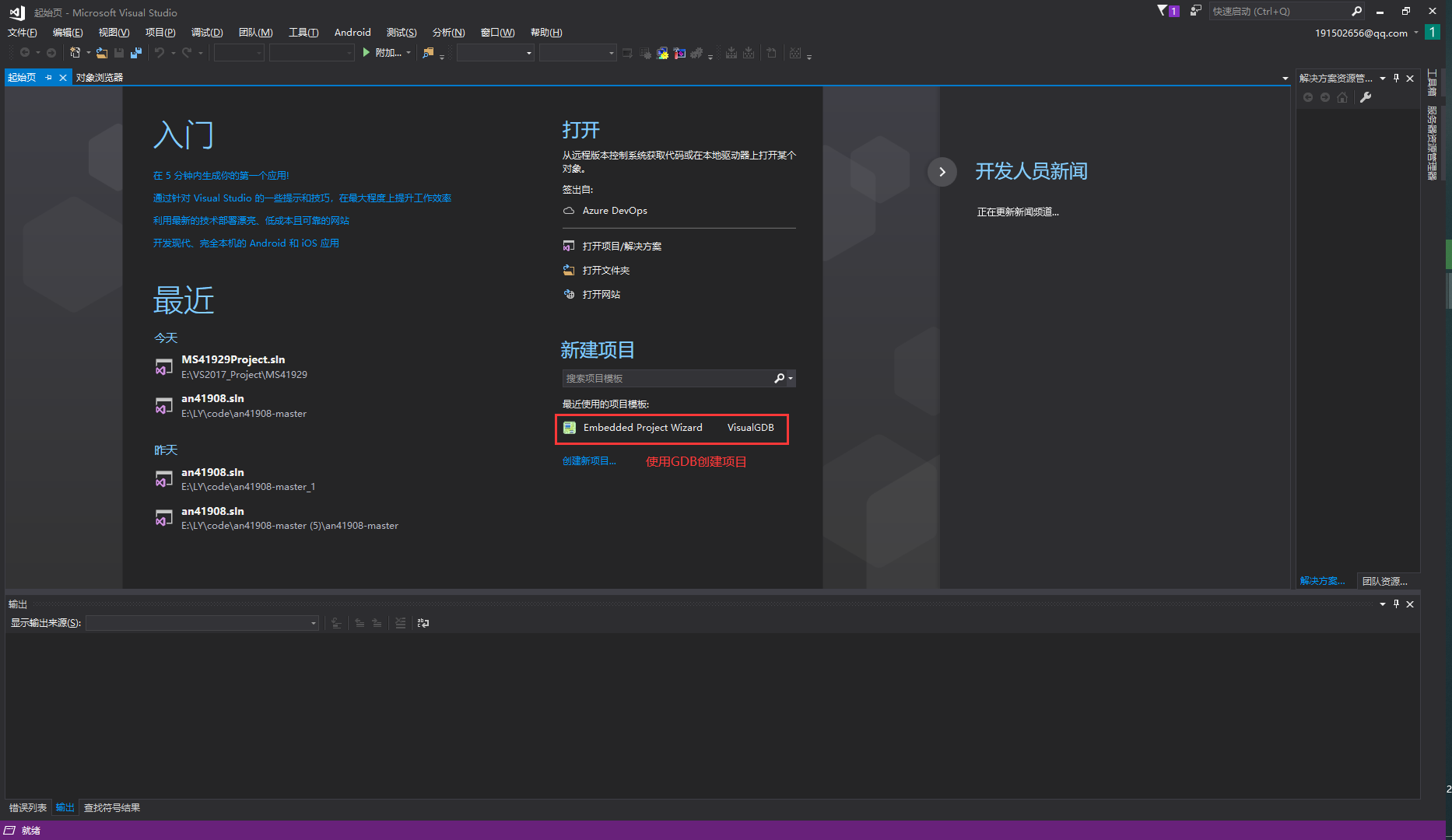This screenshot has height=840, width=1452.
Task: Click the New Project toolbar icon
Action: (75, 53)
